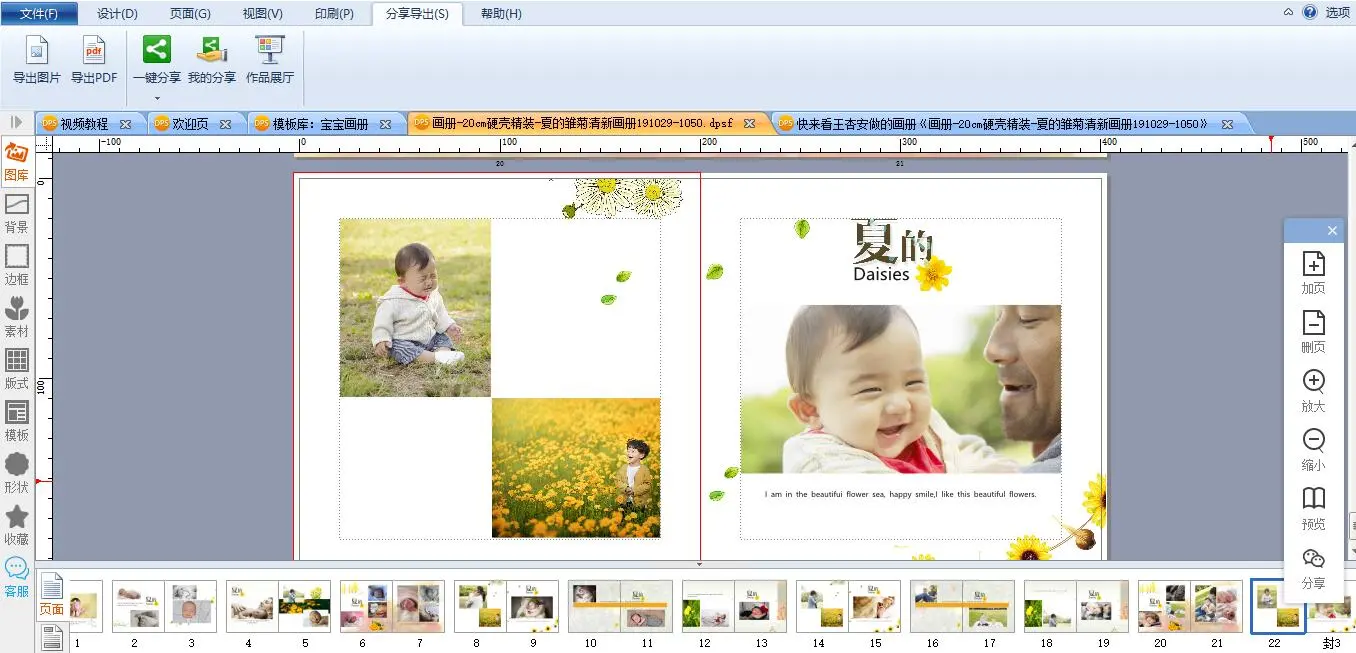1356x653 pixels.
Task: Open the 素材 materials panel
Action: click(16, 317)
